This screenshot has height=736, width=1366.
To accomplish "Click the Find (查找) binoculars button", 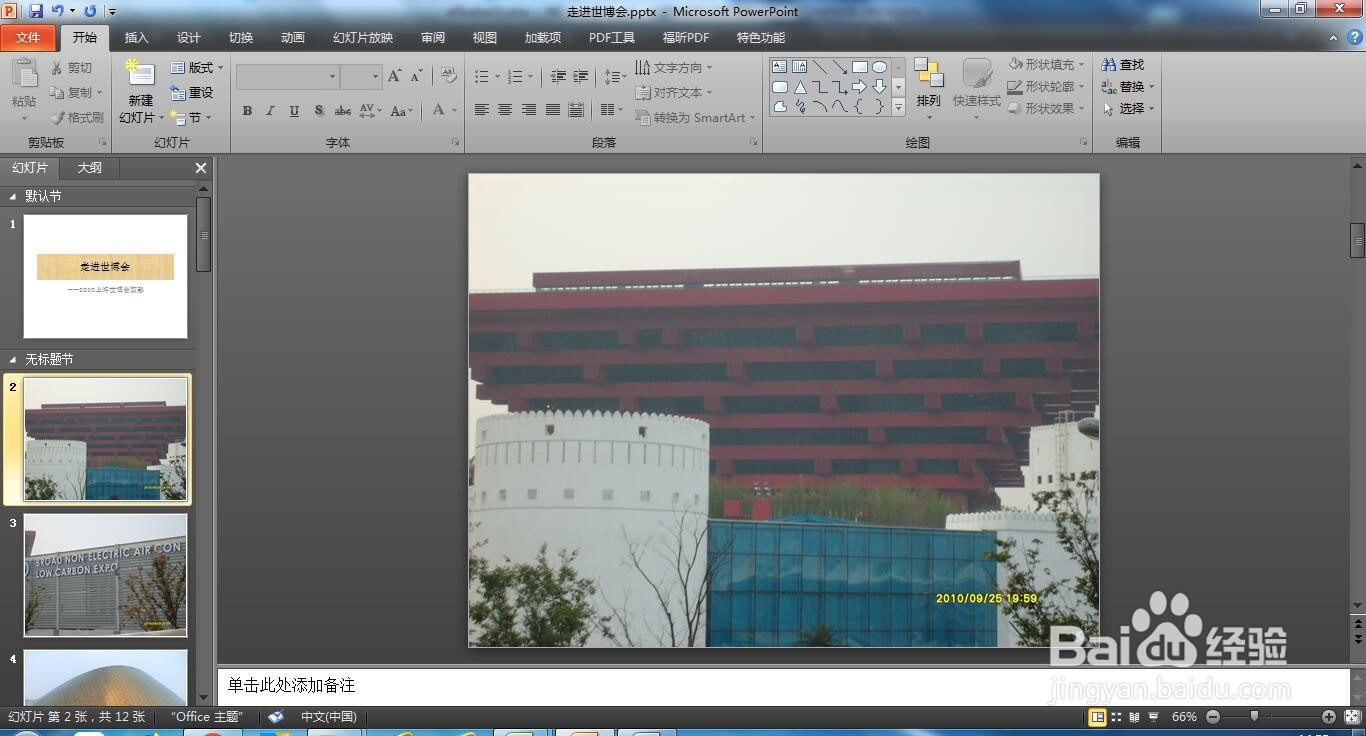I will [x=1123, y=64].
